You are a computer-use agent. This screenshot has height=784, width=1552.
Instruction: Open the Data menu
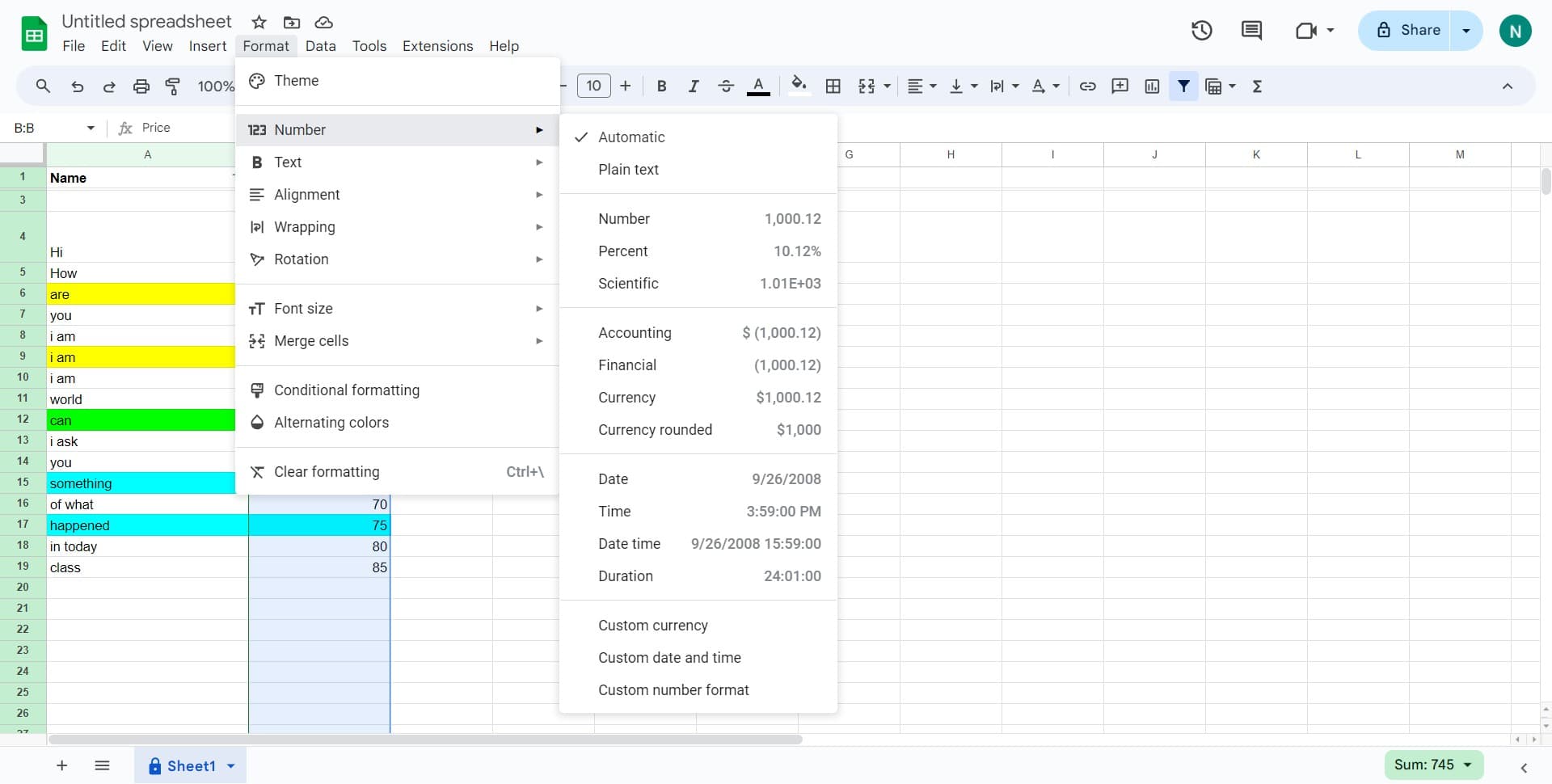pos(320,46)
